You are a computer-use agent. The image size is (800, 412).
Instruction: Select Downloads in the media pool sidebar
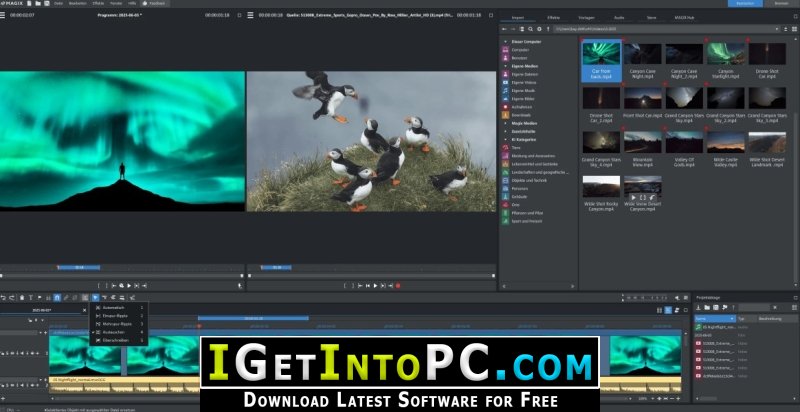point(520,115)
